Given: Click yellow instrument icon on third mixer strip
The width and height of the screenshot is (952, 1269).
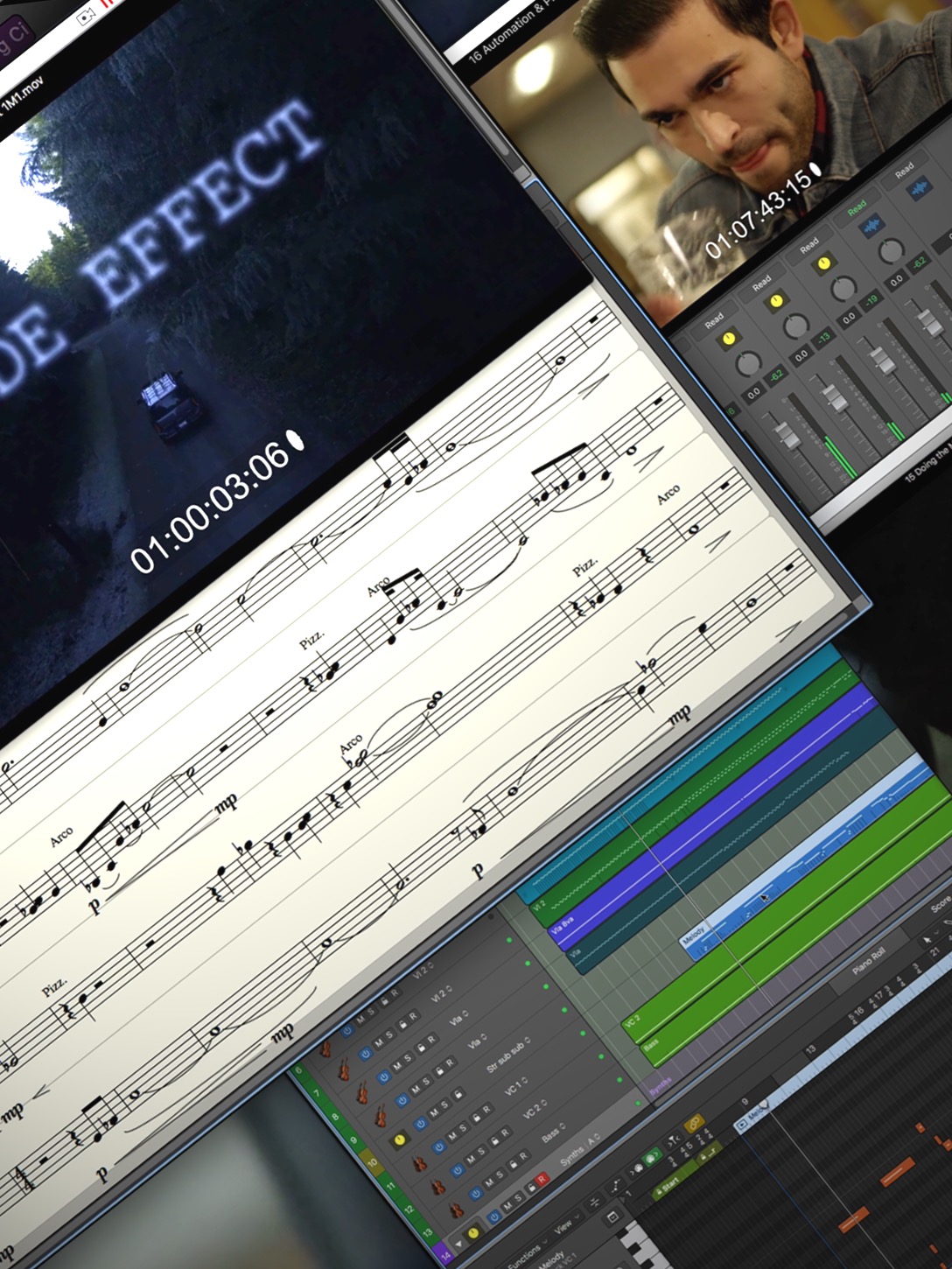Looking at the screenshot, I should tap(824, 263).
